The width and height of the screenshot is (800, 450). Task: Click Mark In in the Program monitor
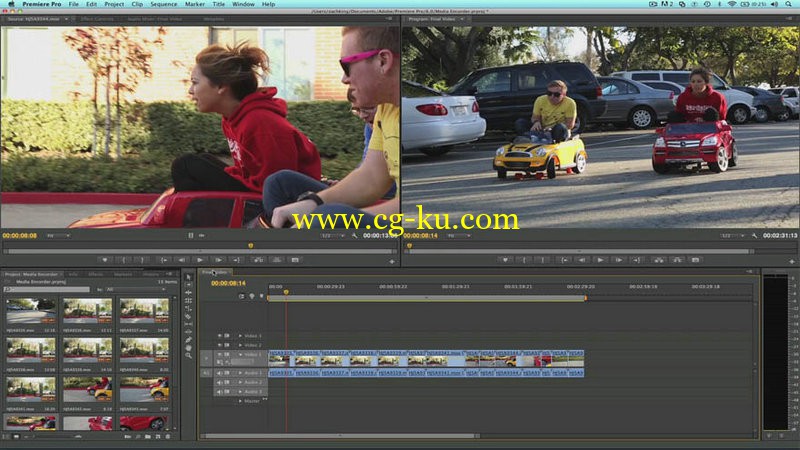point(524,260)
